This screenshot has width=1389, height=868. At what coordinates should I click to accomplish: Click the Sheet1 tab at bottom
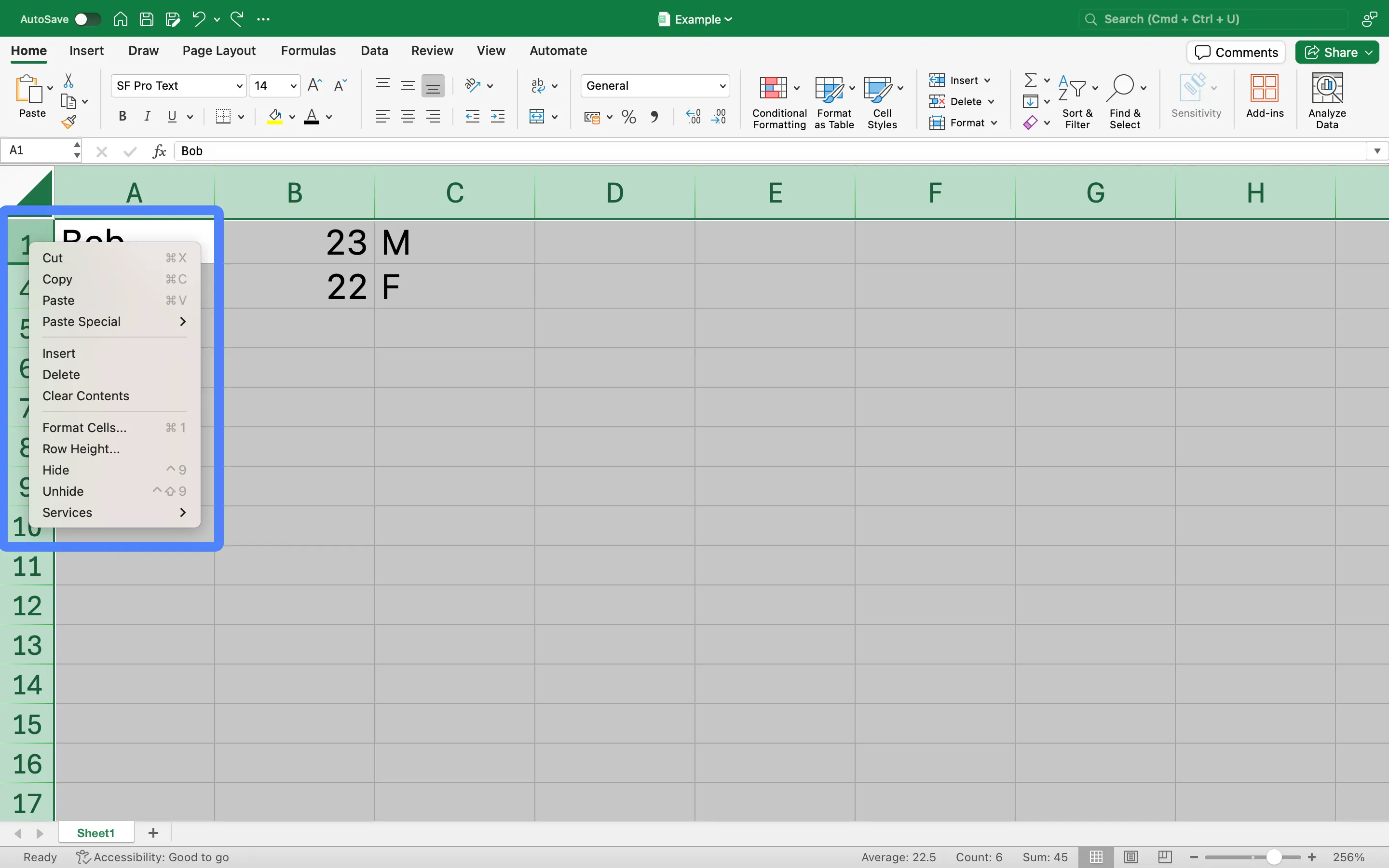(96, 832)
